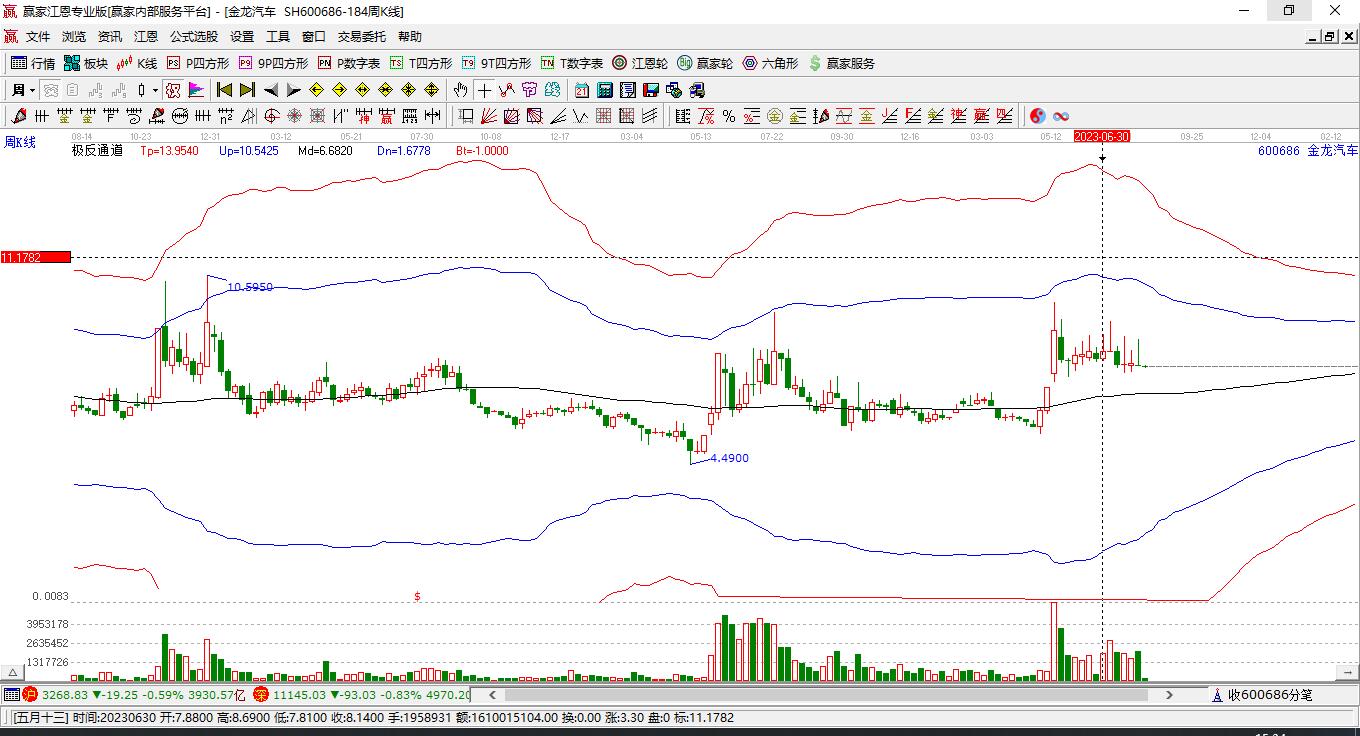Open the calendar icon in toolbar
Screen dimensions: 1360x736
coord(582,90)
